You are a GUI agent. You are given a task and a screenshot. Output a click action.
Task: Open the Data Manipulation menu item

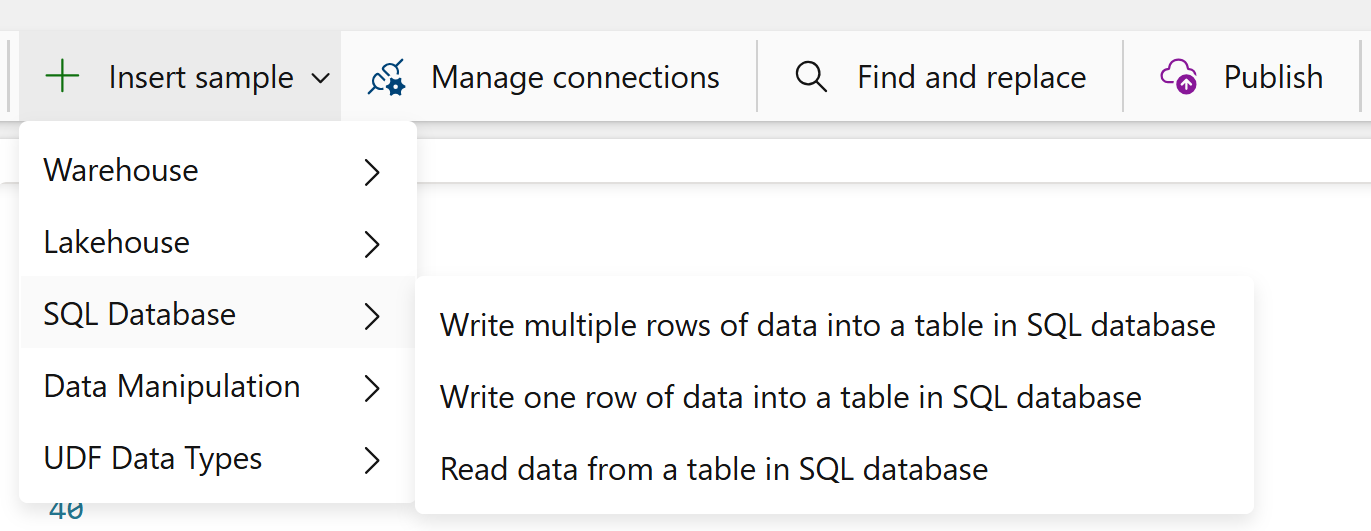217,387
